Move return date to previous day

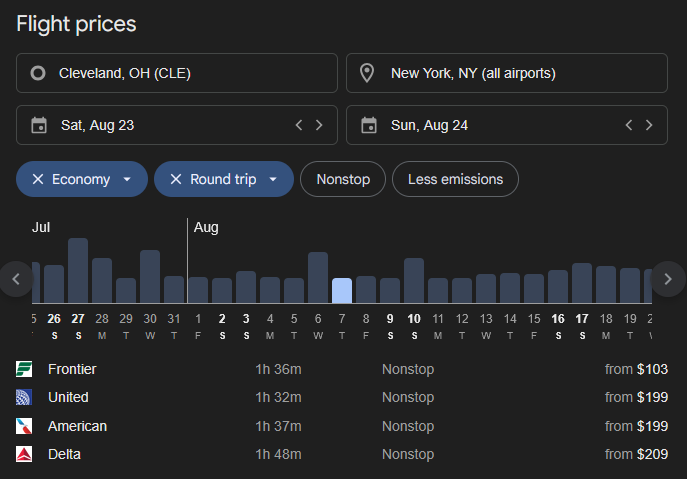coord(628,125)
